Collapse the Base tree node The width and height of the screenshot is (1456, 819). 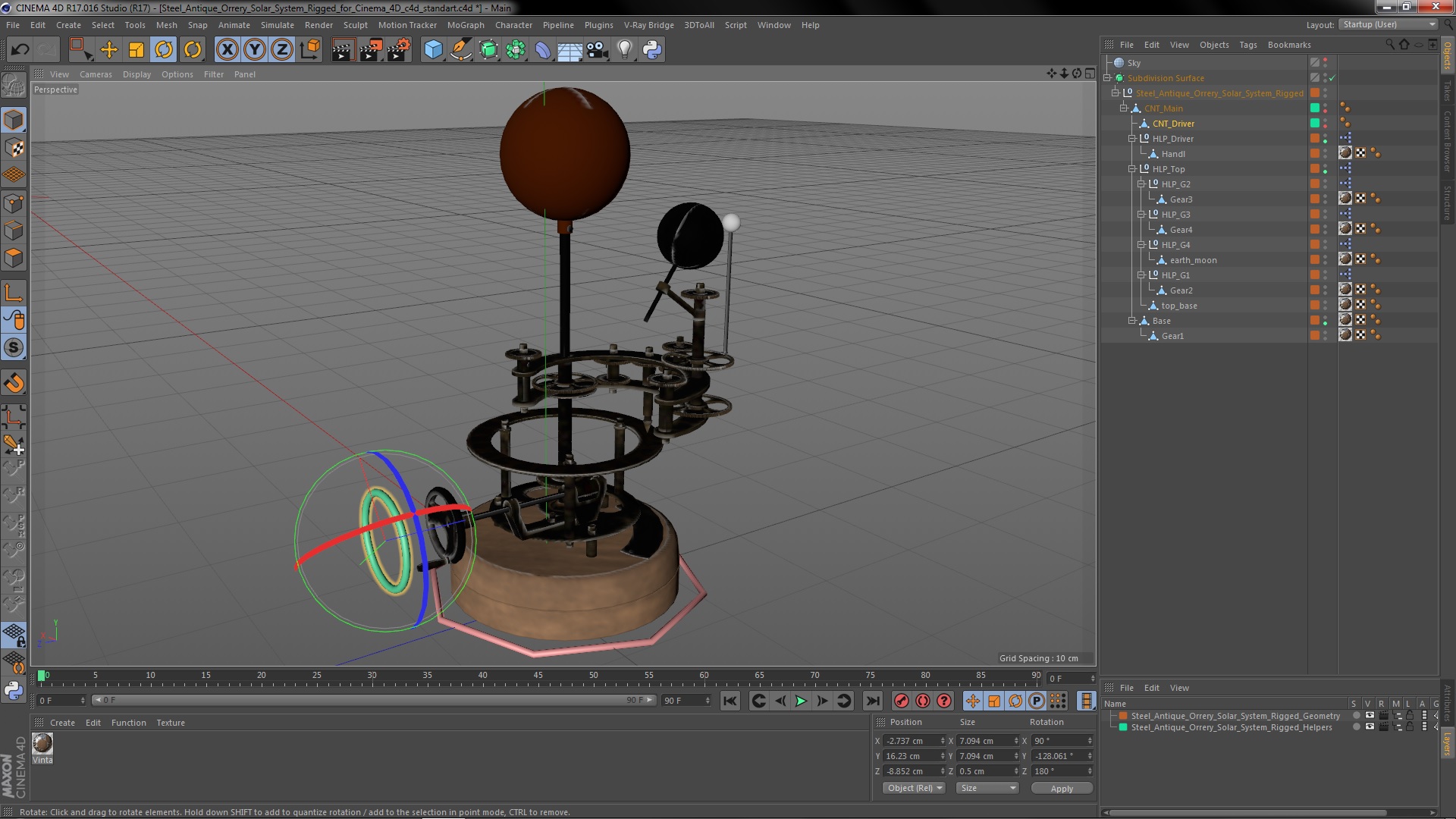coord(1132,321)
